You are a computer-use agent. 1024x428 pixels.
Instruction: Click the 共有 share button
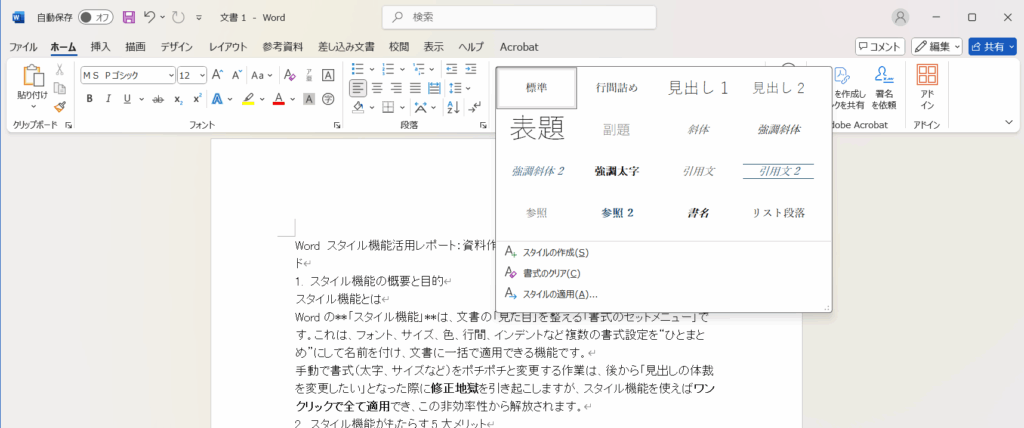click(992, 46)
